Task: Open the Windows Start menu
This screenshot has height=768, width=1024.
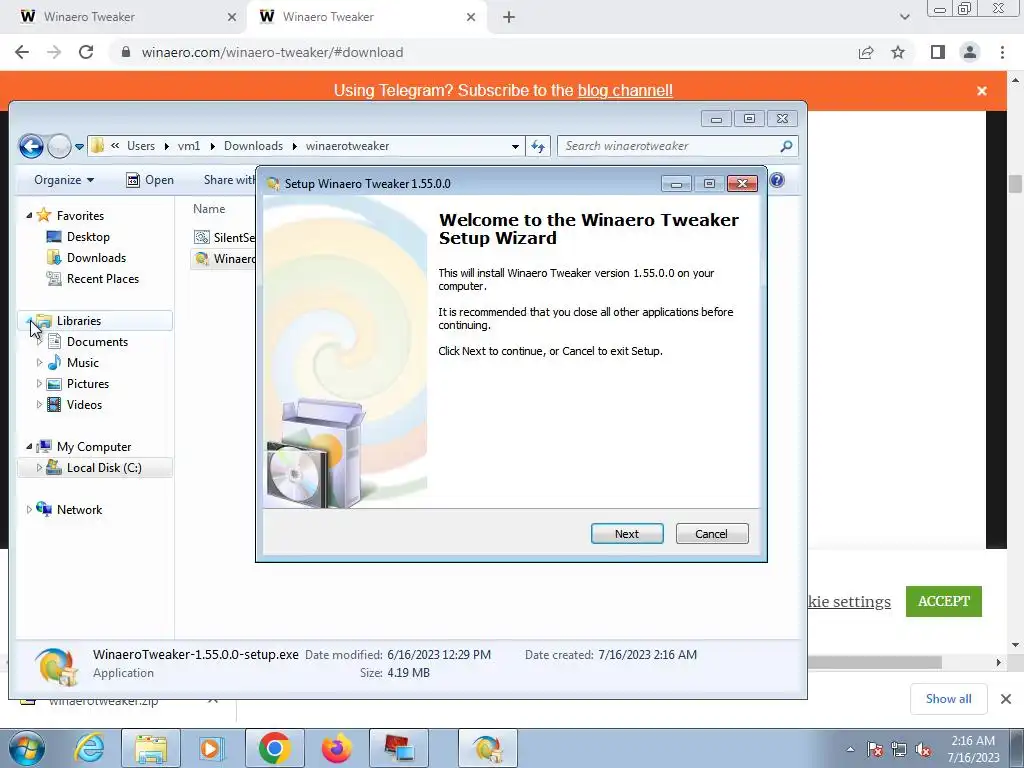Action: [x=27, y=748]
